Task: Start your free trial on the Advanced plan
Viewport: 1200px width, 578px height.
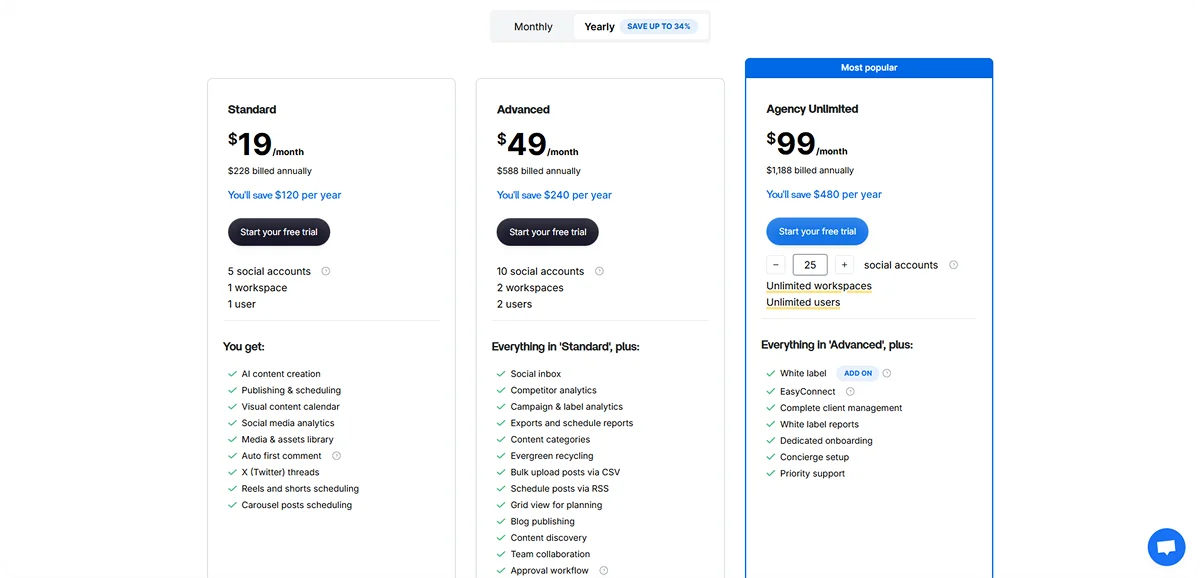Action: click(x=547, y=231)
